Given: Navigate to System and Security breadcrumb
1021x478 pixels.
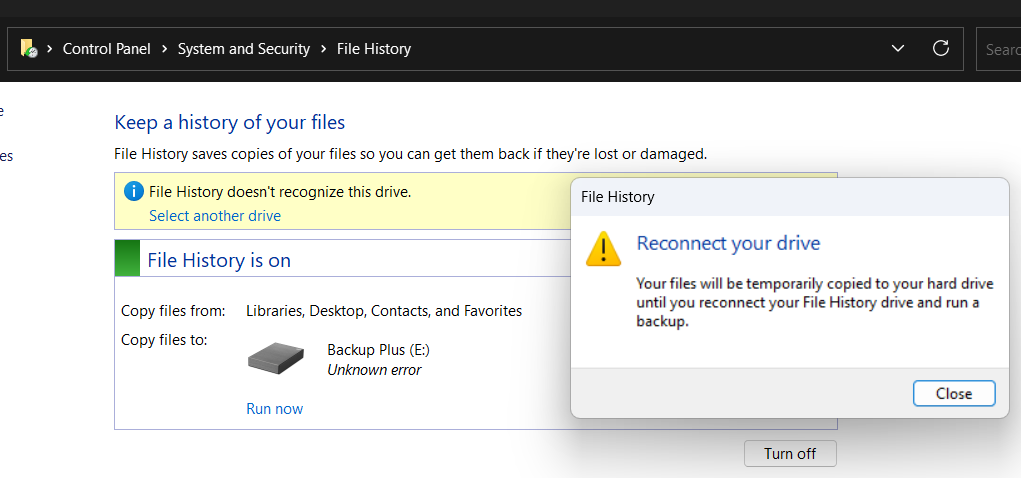Looking at the screenshot, I should [243, 48].
